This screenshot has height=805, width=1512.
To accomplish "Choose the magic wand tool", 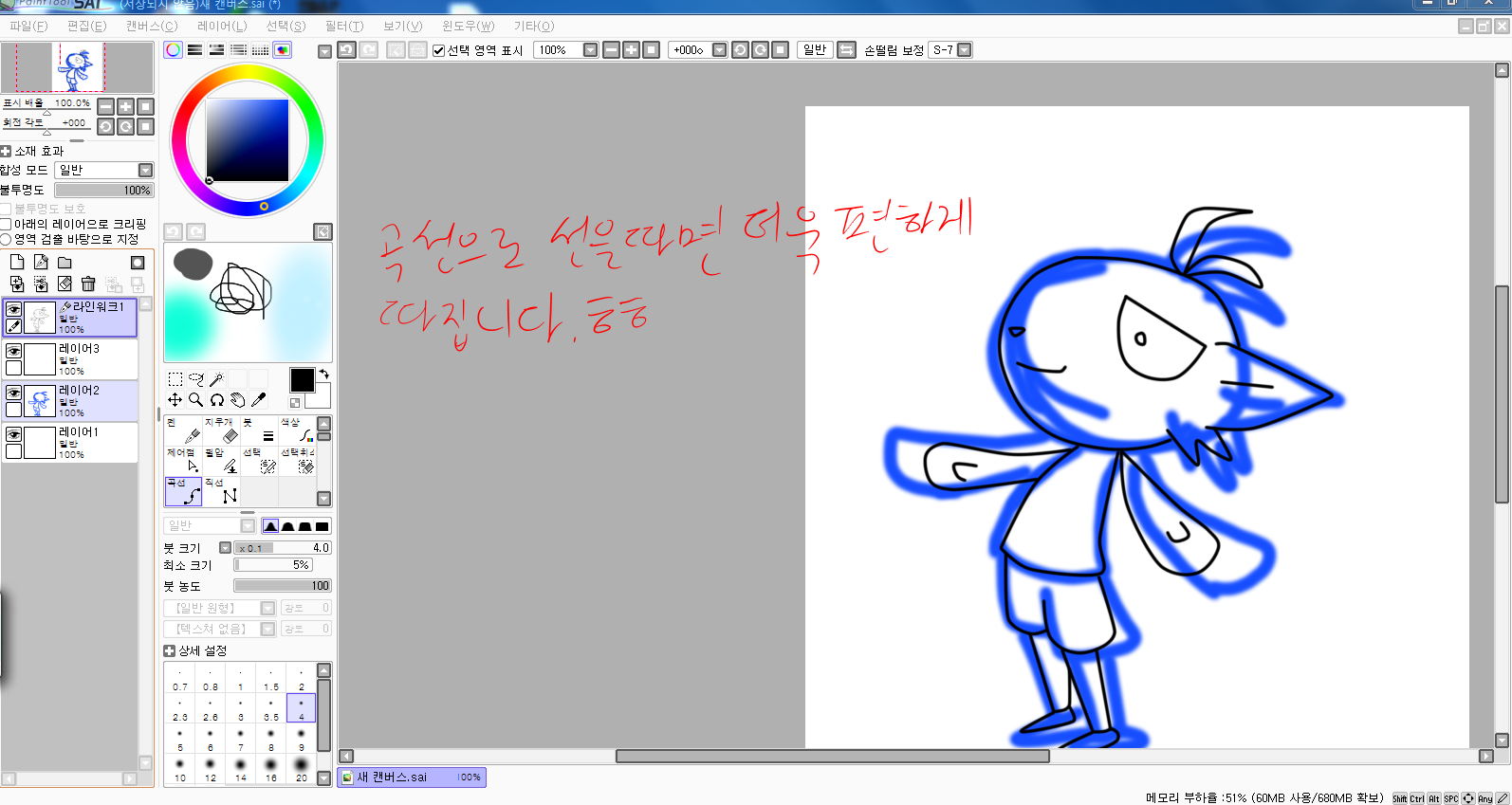I will click(x=217, y=379).
